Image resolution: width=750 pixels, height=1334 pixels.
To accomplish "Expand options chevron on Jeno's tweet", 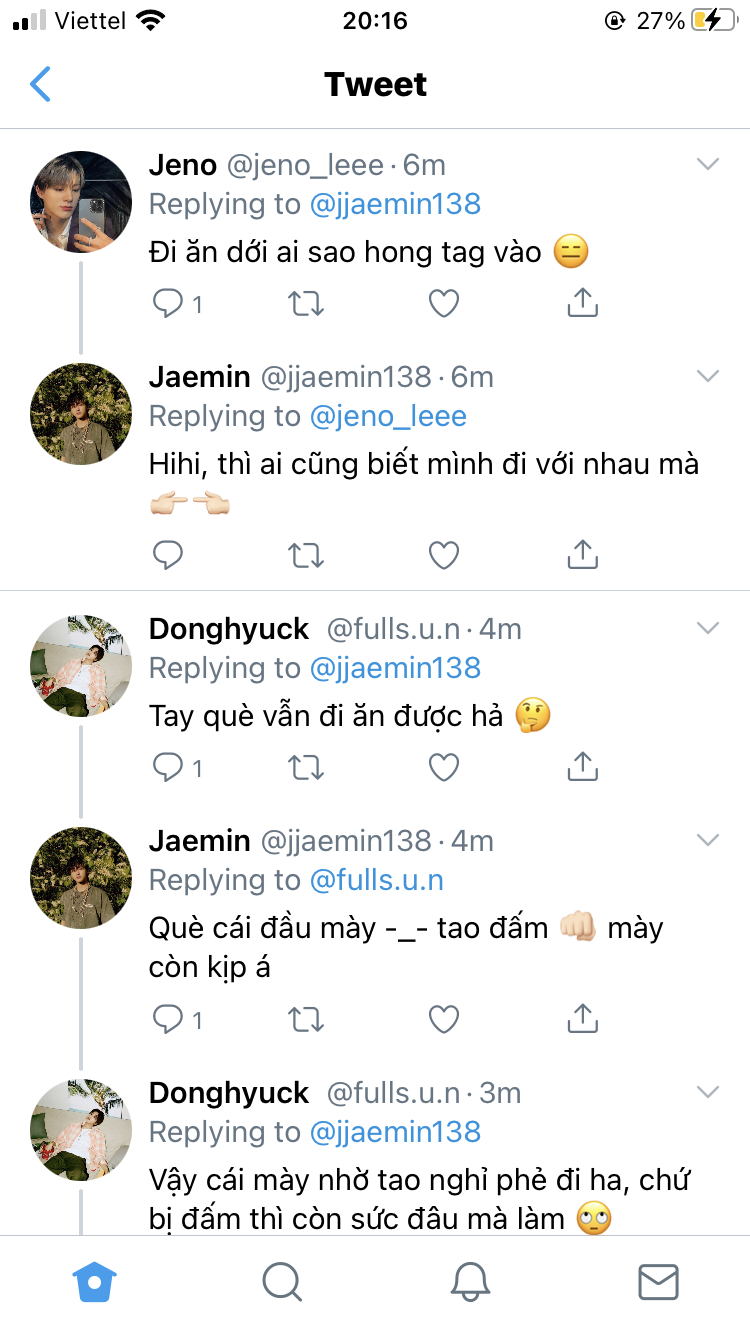I will point(708,164).
